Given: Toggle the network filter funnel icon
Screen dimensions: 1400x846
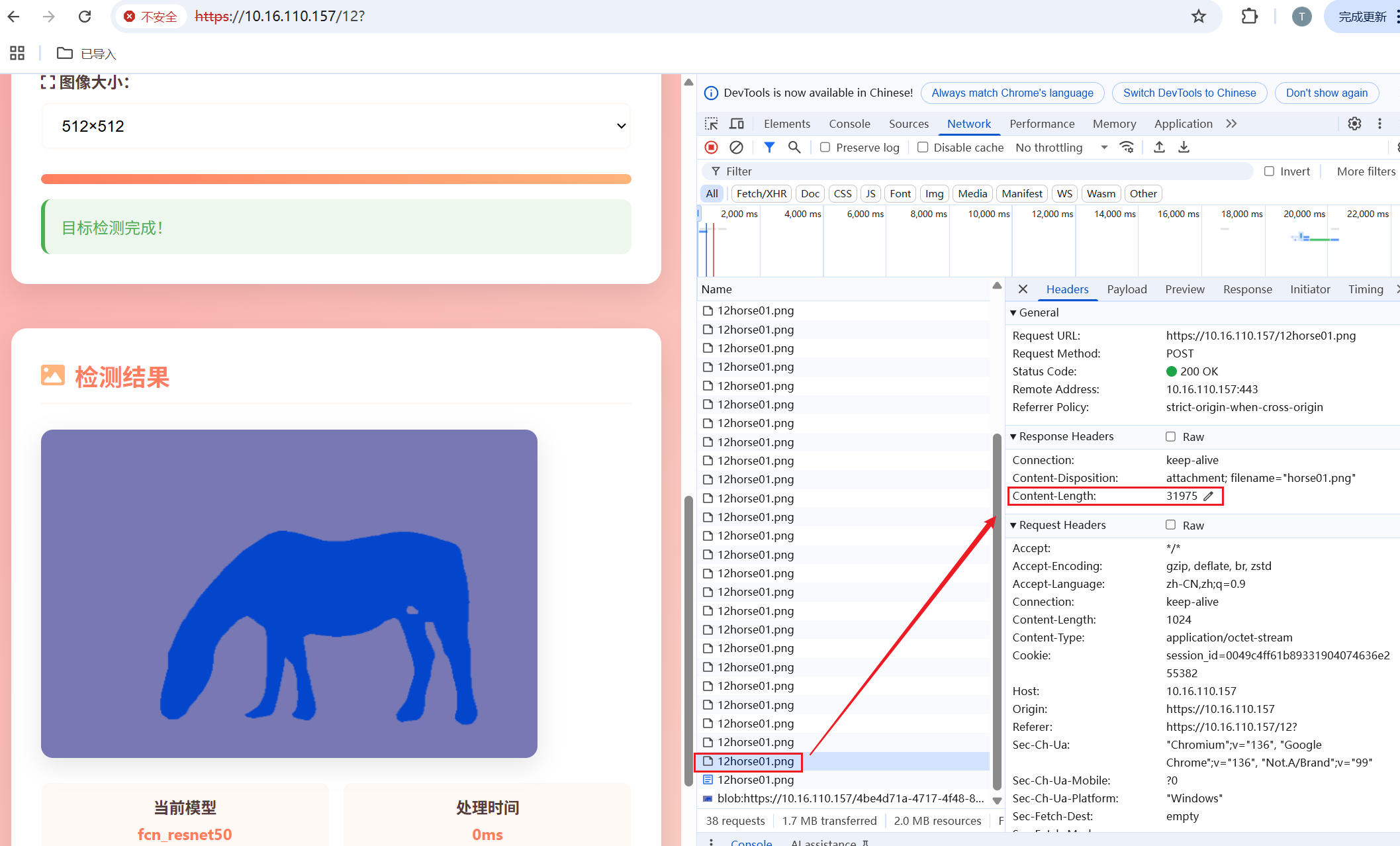Looking at the screenshot, I should (x=769, y=148).
